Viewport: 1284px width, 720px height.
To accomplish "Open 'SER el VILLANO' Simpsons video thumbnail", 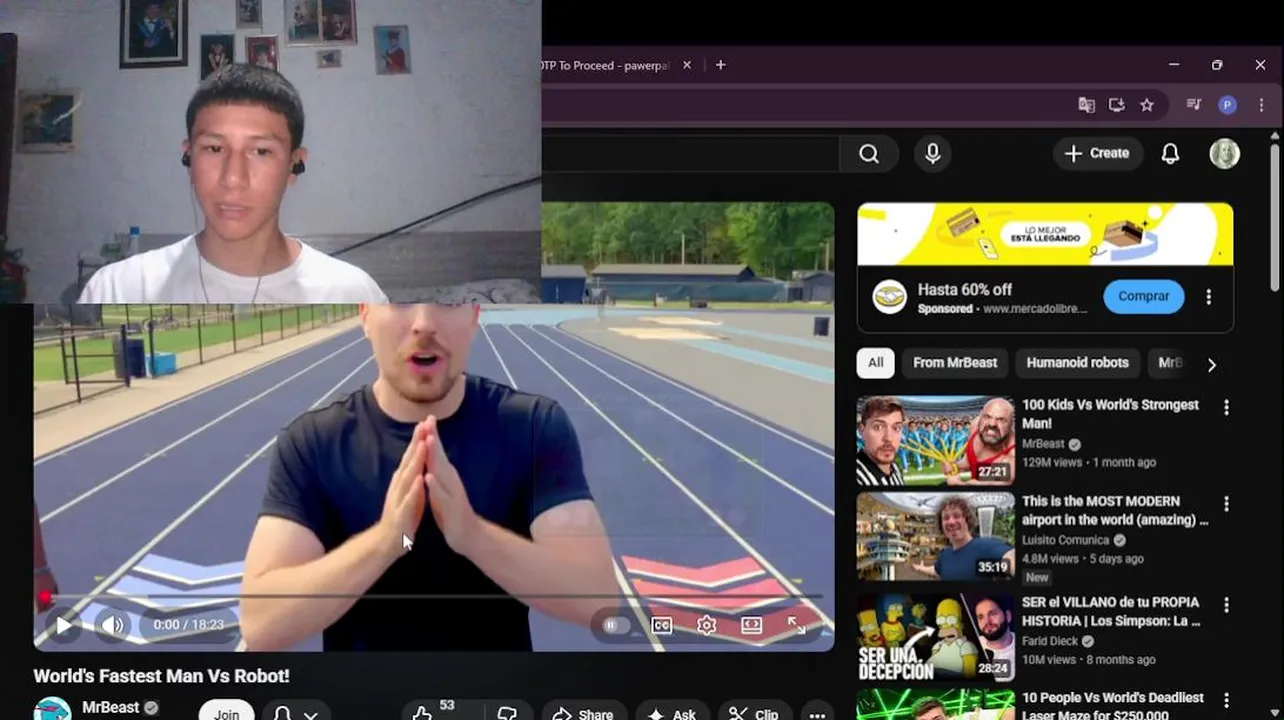I will pyautogui.click(x=936, y=638).
